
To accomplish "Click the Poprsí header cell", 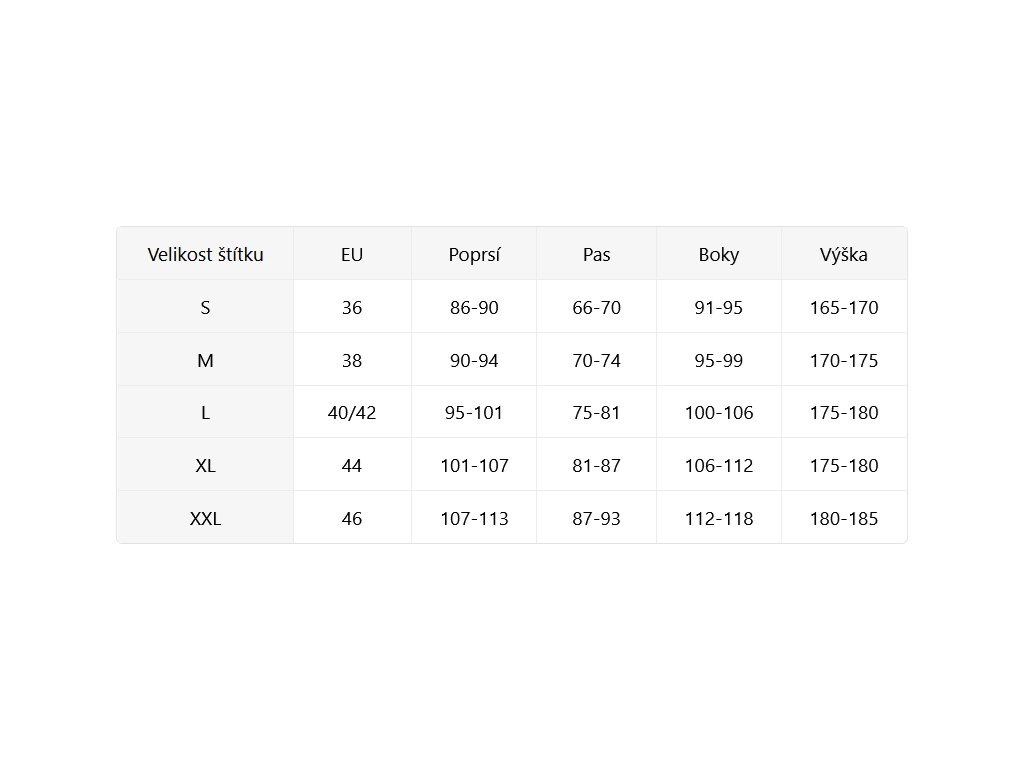I will coord(474,254).
